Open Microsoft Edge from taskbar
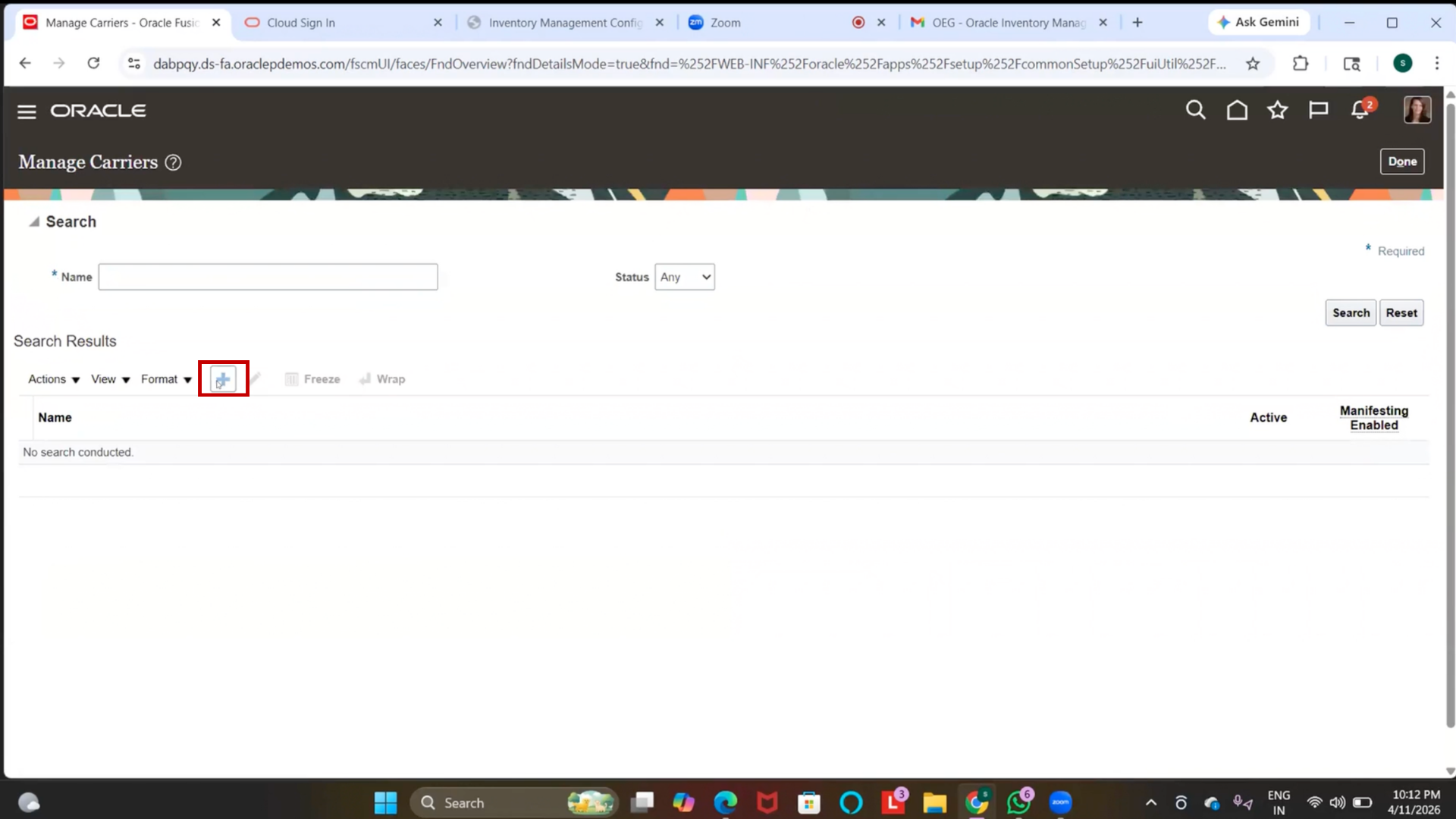 (x=725, y=802)
